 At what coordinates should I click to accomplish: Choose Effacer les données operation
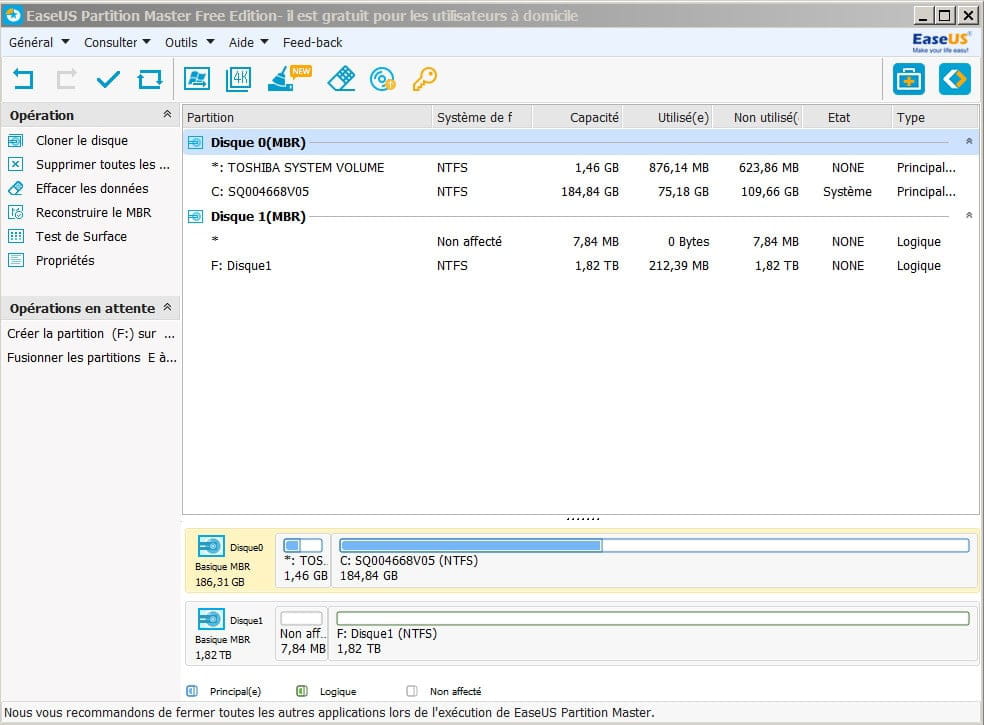tap(92, 188)
